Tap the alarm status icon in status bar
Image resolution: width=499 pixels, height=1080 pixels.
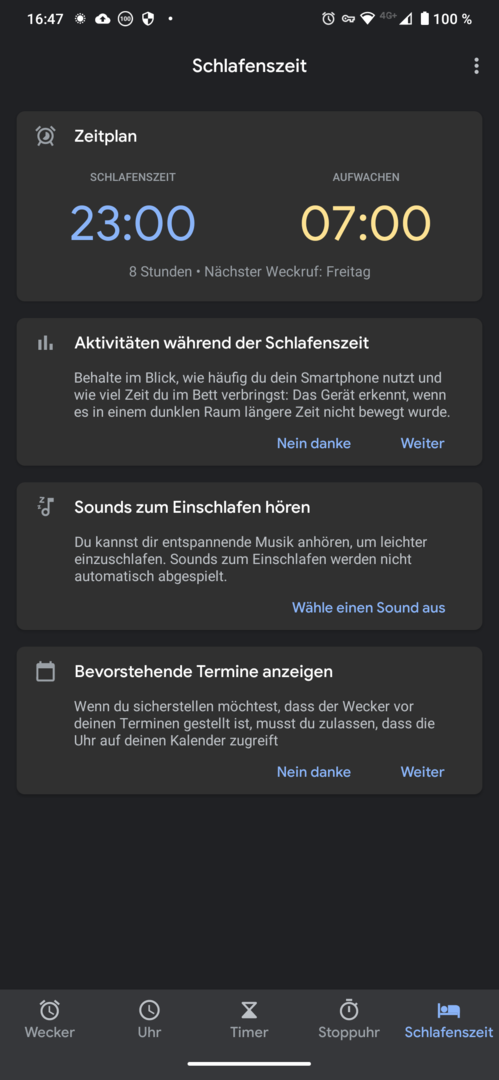click(x=328, y=19)
